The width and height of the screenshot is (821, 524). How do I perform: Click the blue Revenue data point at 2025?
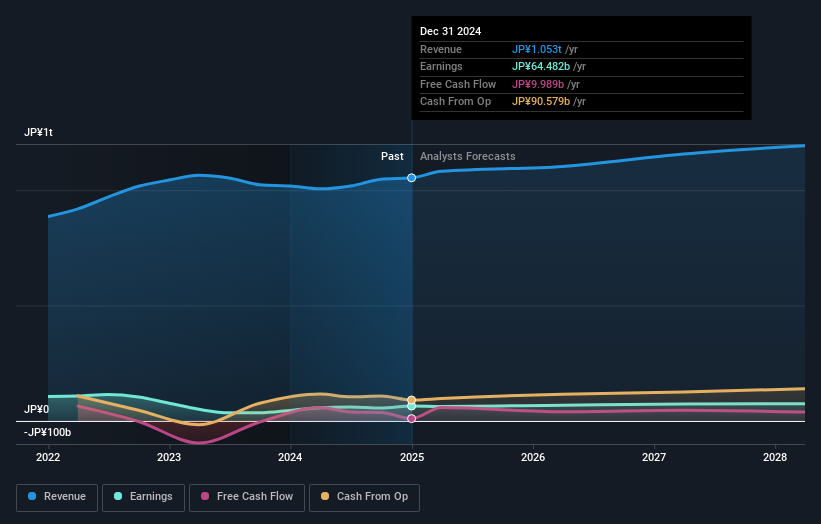pyautogui.click(x=412, y=178)
